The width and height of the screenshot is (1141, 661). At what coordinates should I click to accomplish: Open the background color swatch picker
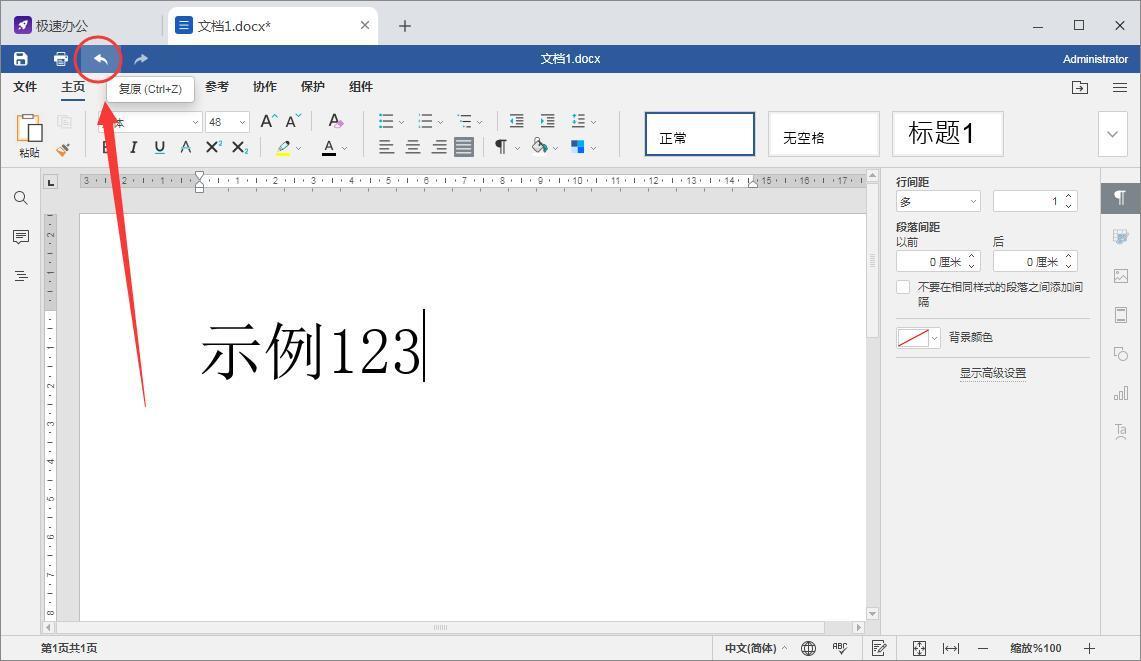click(919, 338)
